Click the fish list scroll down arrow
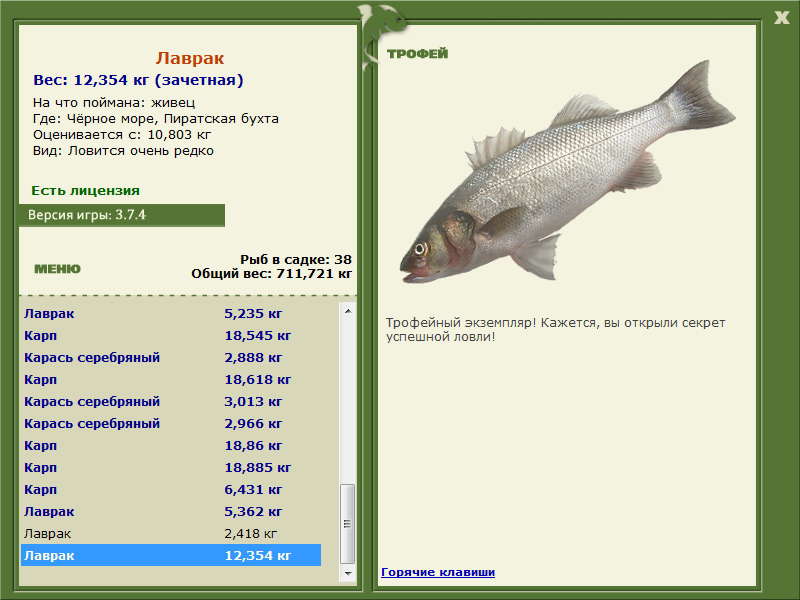This screenshot has width=800, height=600. (348, 574)
